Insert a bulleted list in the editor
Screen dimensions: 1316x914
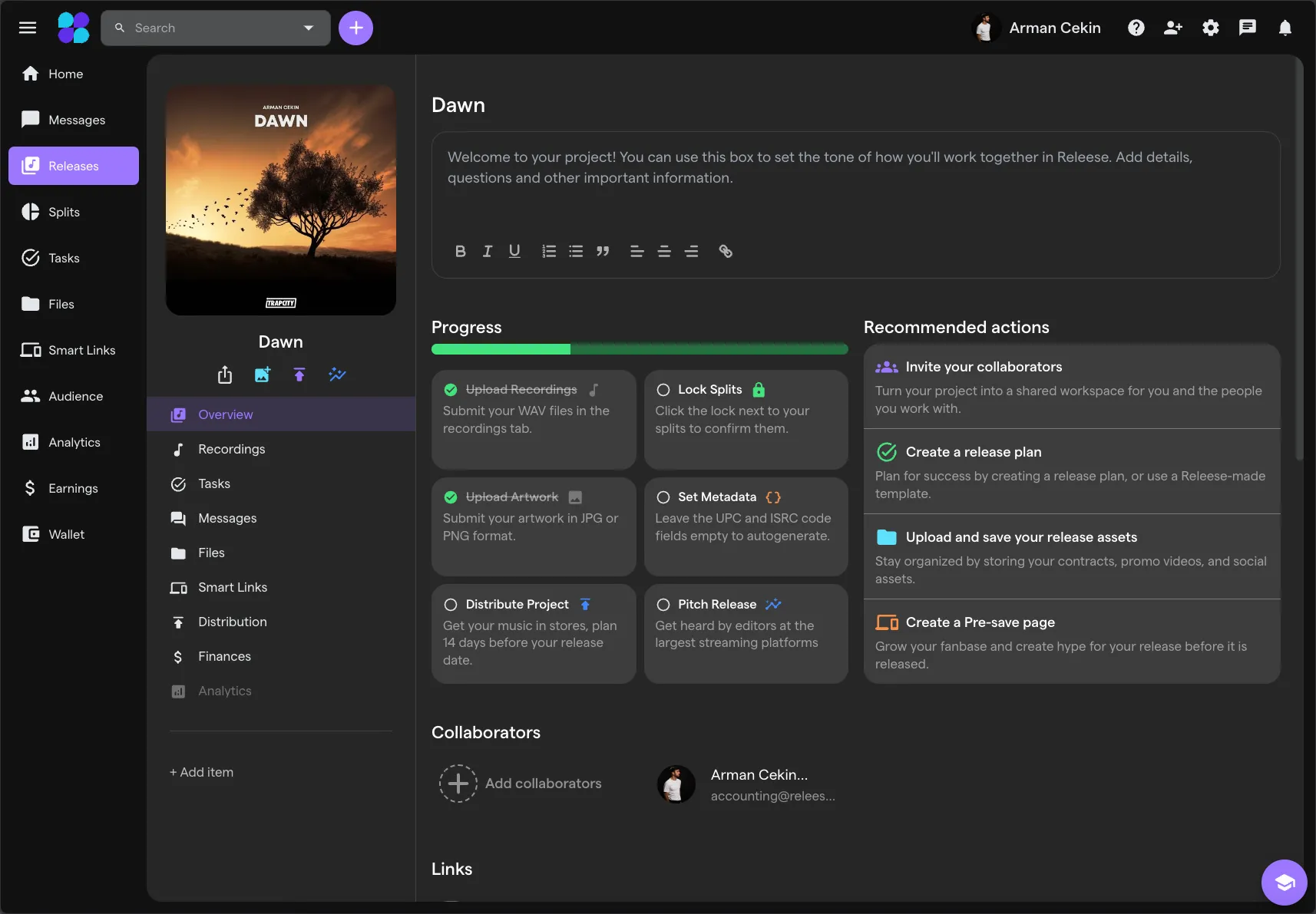click(x=576, y=251)
